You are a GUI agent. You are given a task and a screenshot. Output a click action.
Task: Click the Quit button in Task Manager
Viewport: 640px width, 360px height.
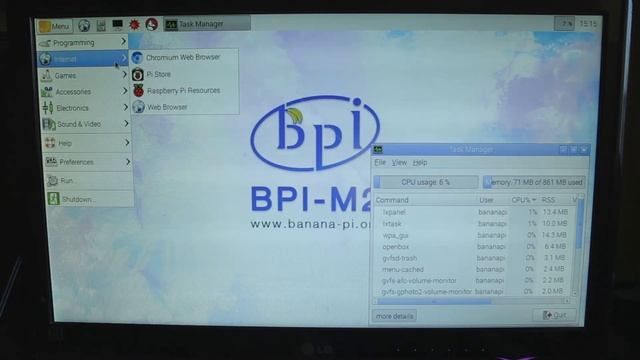[554, 315]
